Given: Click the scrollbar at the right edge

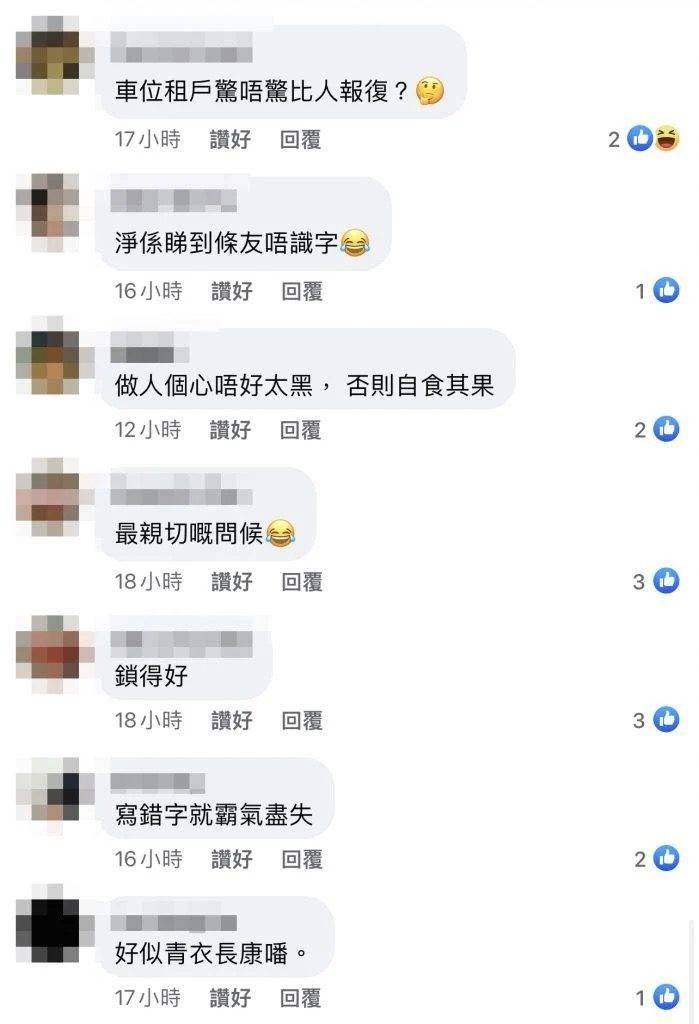Looking at the screenshot, I should click(692, 972).
